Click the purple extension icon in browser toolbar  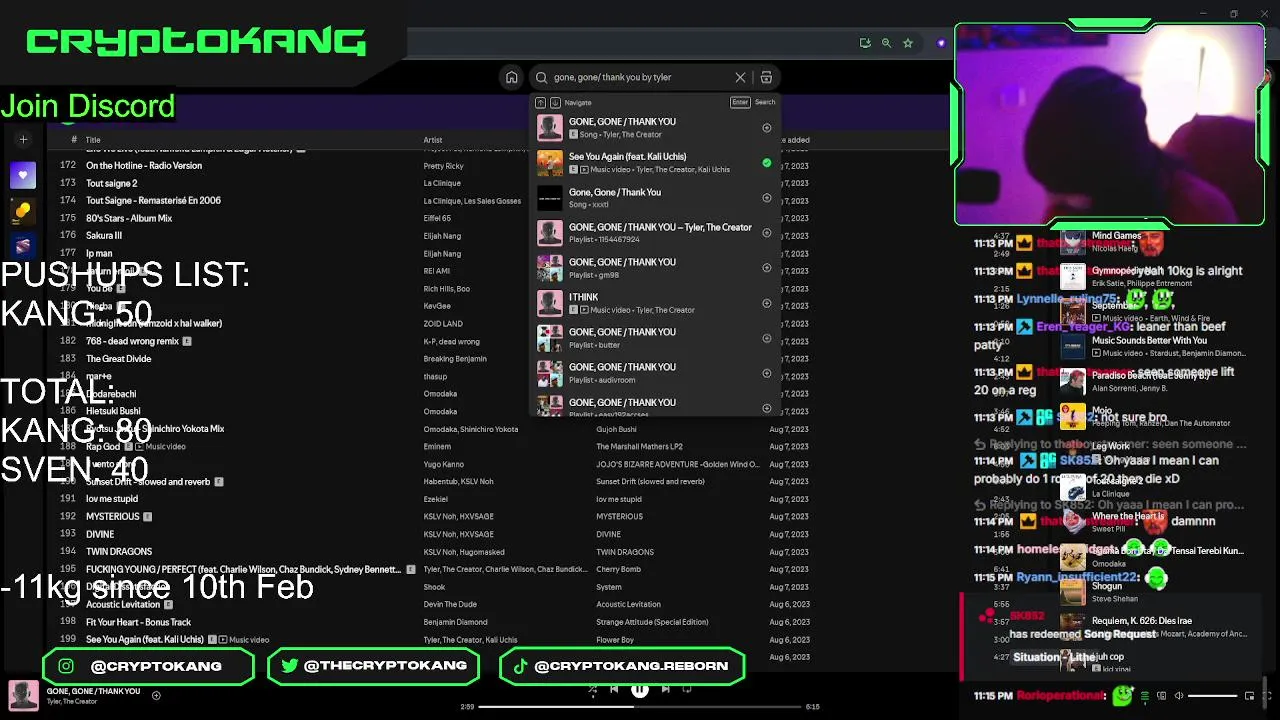pos(941,43)
